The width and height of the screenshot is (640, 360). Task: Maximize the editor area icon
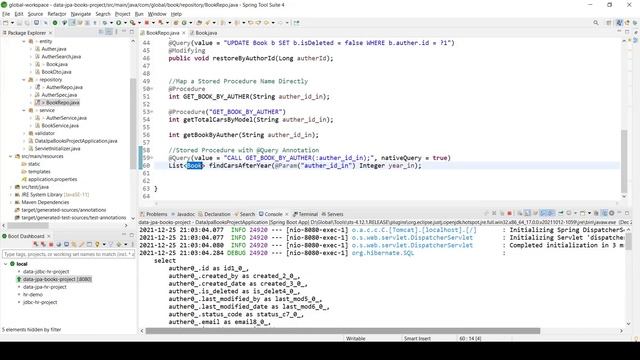pos(627,31)
